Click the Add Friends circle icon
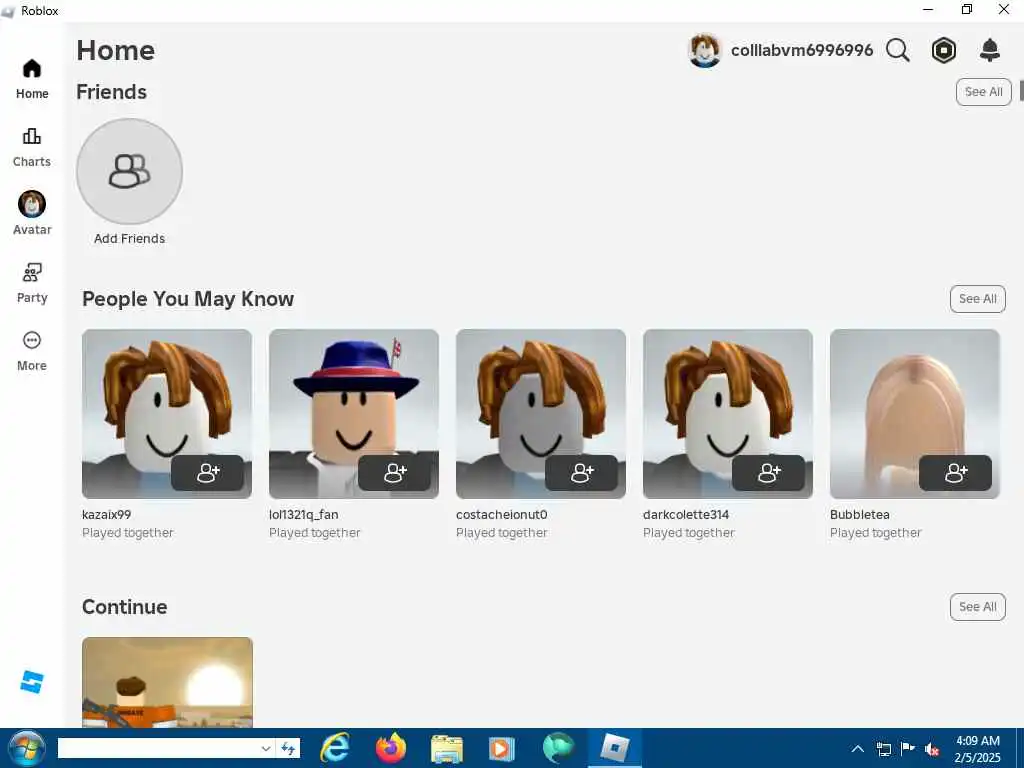The height and width of the screenshot is (768, 1024). coord(129,171)
